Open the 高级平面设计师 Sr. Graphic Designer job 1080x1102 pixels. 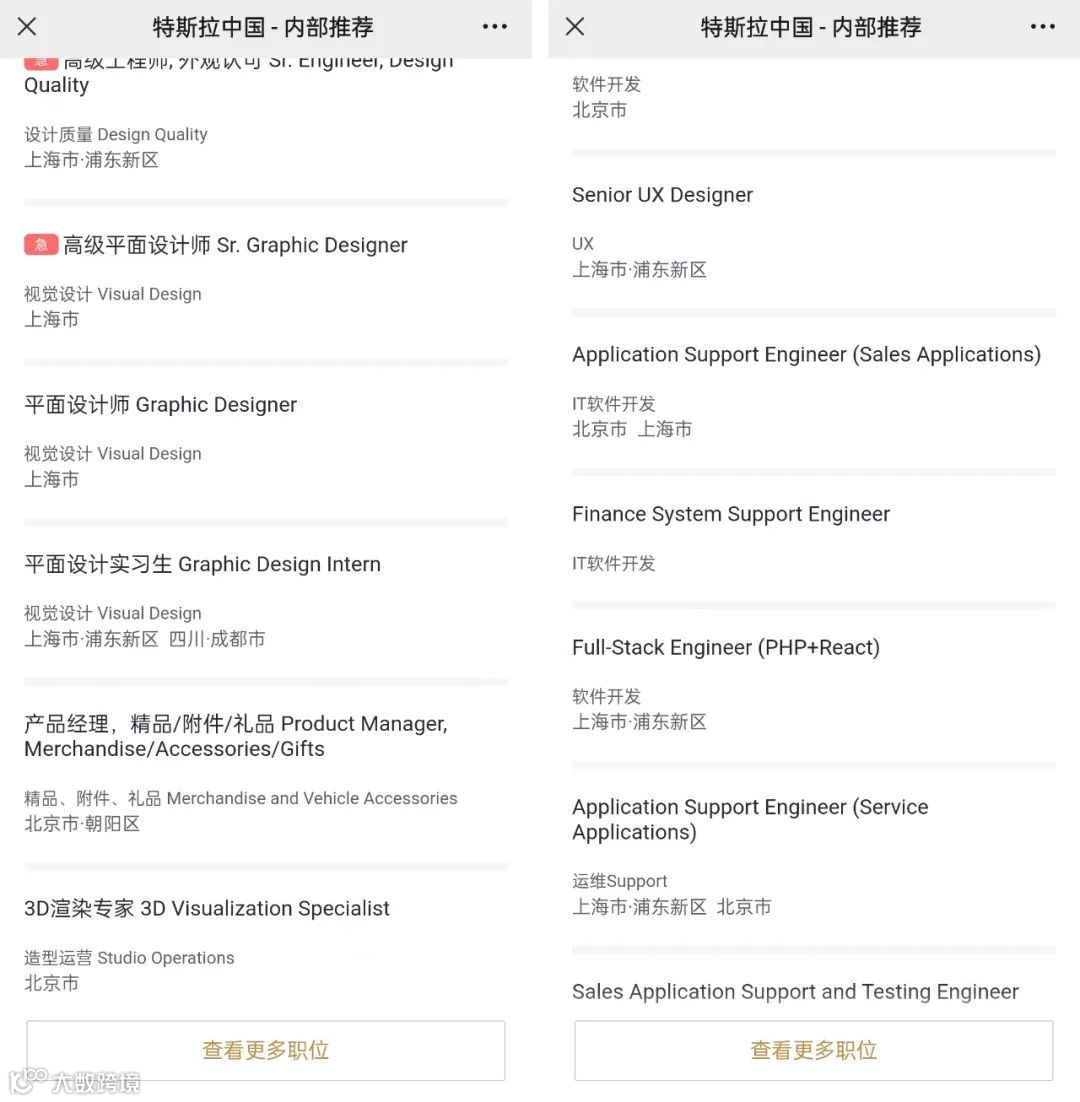click(235, 245)
